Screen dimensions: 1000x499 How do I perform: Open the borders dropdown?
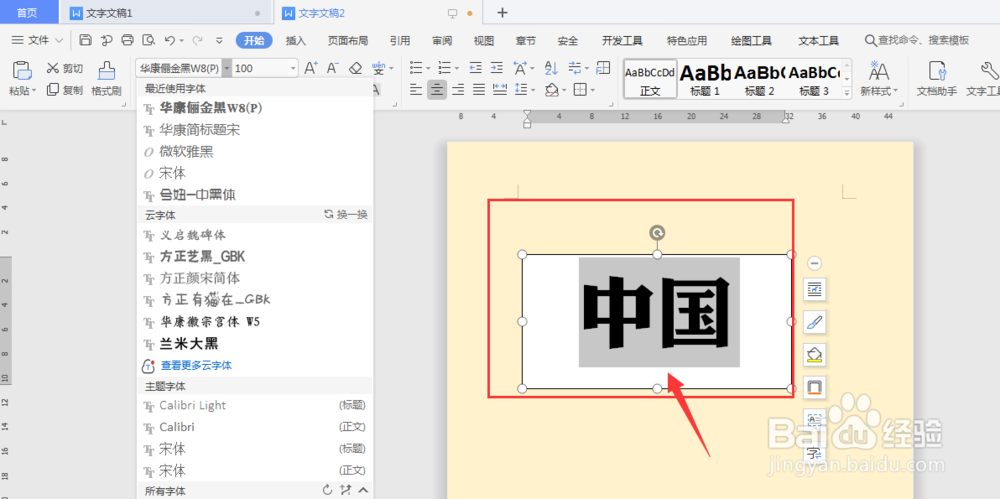click(x=592, y=90)
